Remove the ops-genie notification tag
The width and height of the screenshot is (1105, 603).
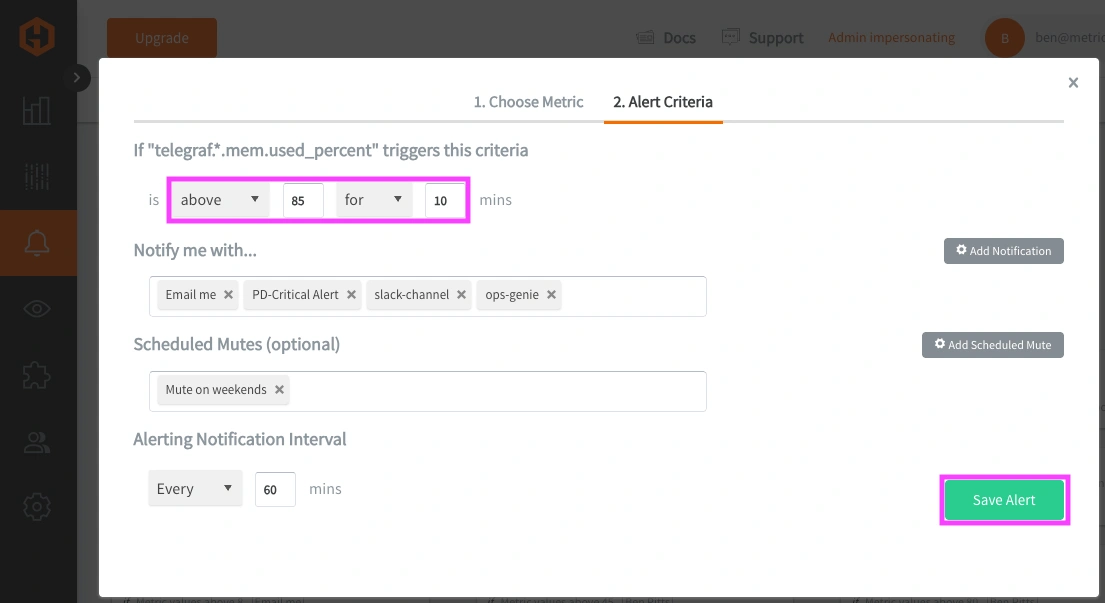coord(551,294)
